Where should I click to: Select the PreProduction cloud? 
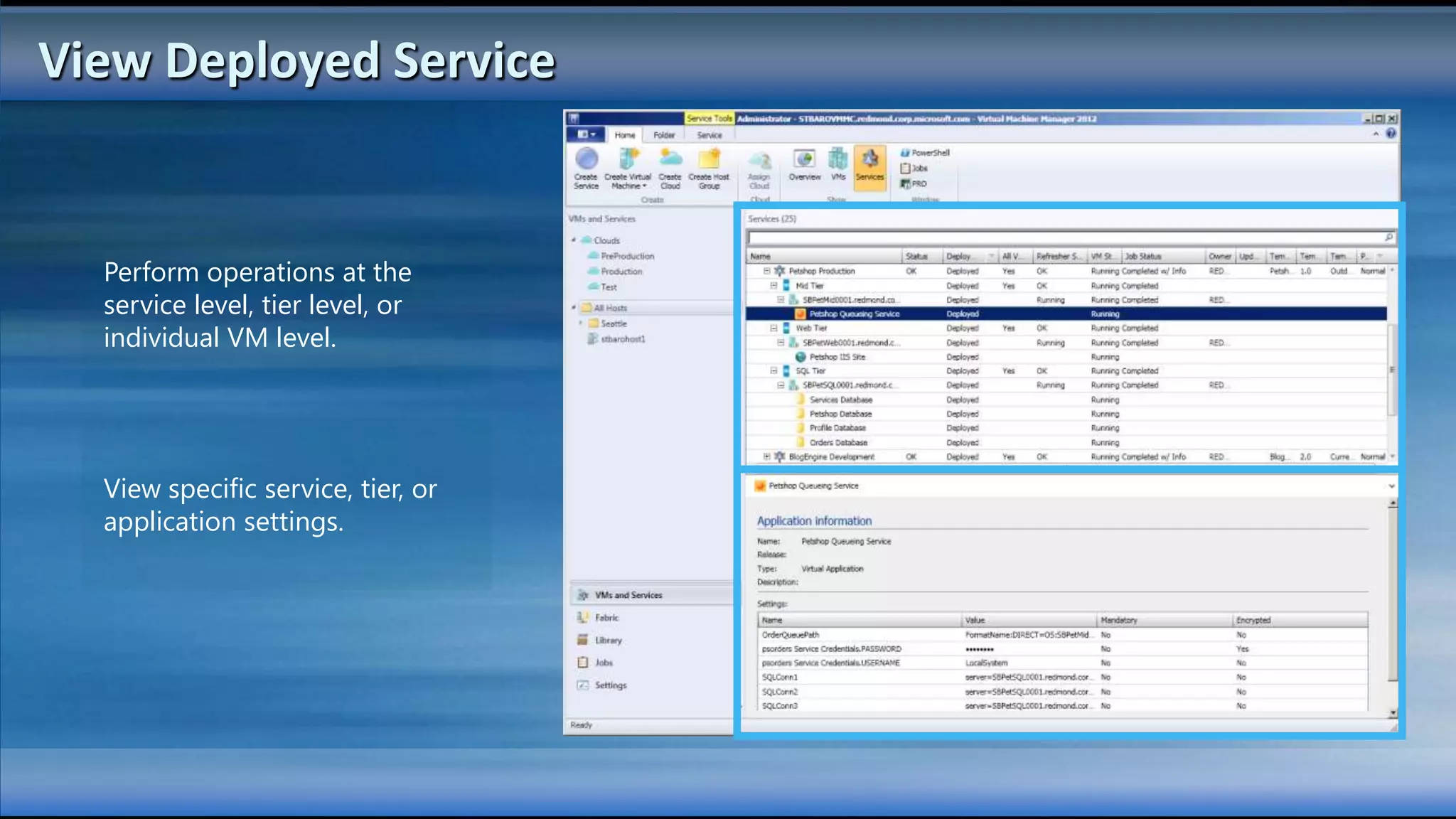(627, 256)
